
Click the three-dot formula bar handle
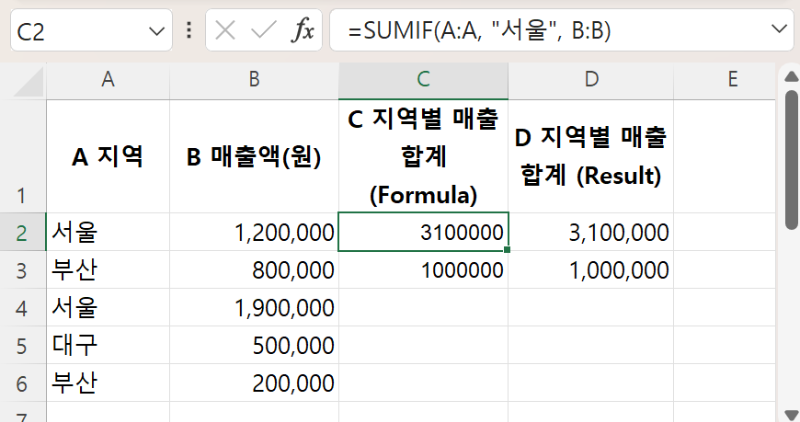[x=189, y=30]
